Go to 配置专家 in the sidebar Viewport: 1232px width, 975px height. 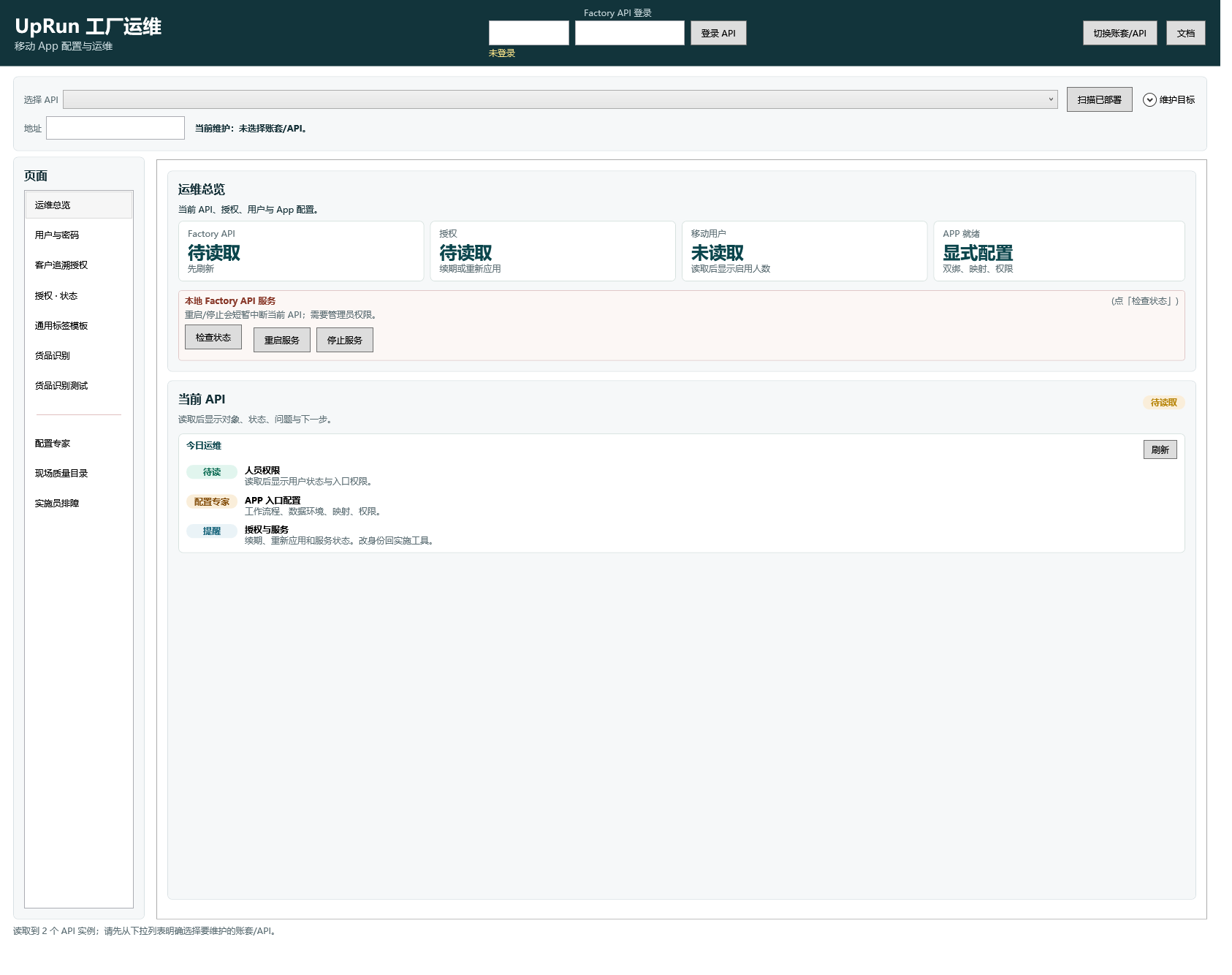pyautogui.click(x=79, y=443)
